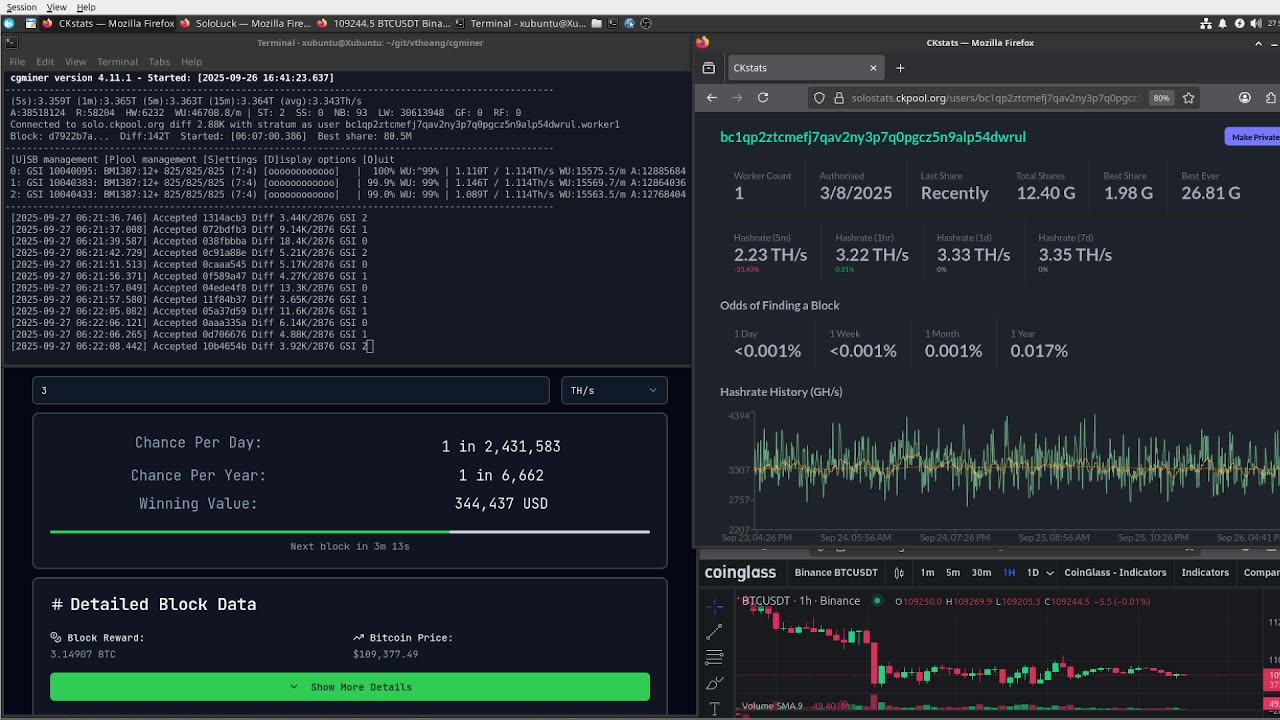Click the Block Reward cube icon
This screenshot has width=1280, height=720.
coord(56,638)
